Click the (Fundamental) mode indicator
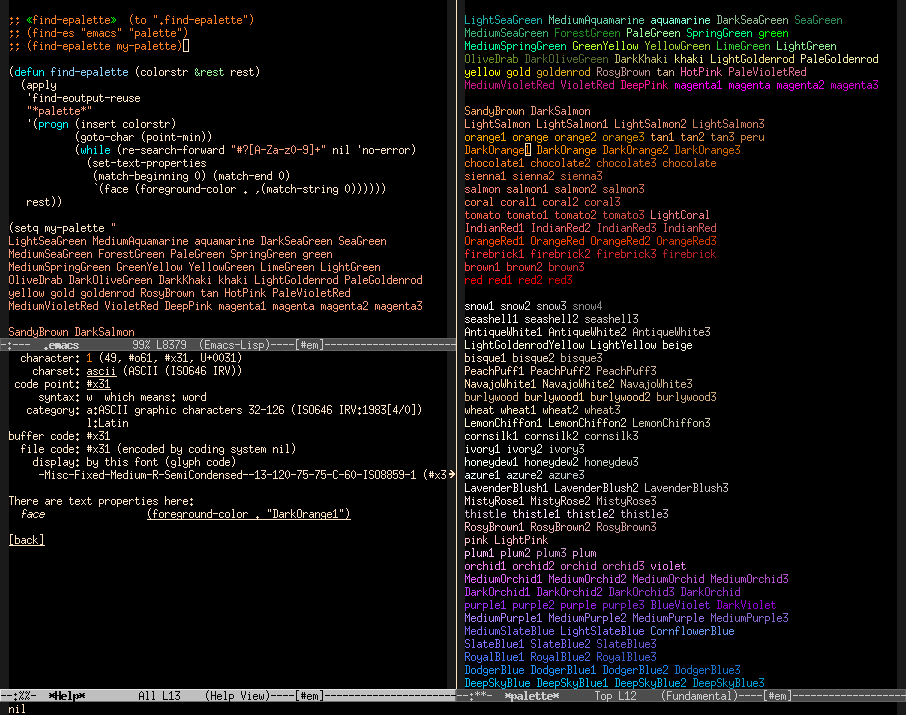This screenshot has width=906, height=715. [699, 696]
